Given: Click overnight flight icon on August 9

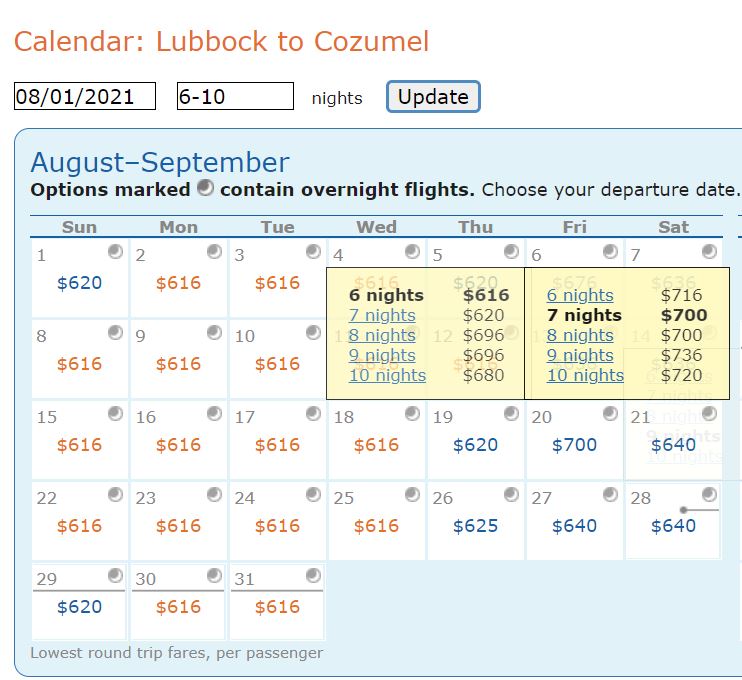Looking at the screenshot, I should tap(214, 332).
